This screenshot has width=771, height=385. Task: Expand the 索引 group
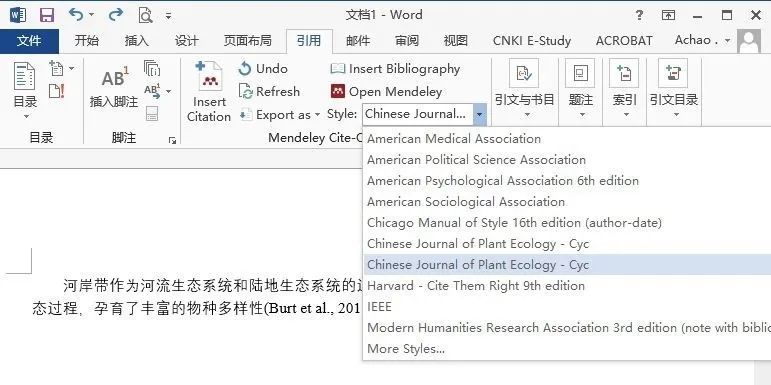click(624, 90)
